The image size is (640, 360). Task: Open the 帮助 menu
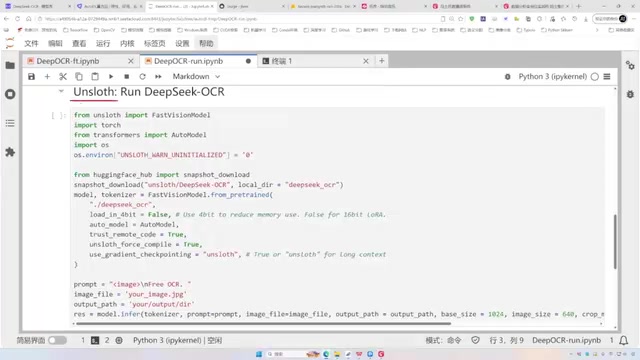point(206,43)
